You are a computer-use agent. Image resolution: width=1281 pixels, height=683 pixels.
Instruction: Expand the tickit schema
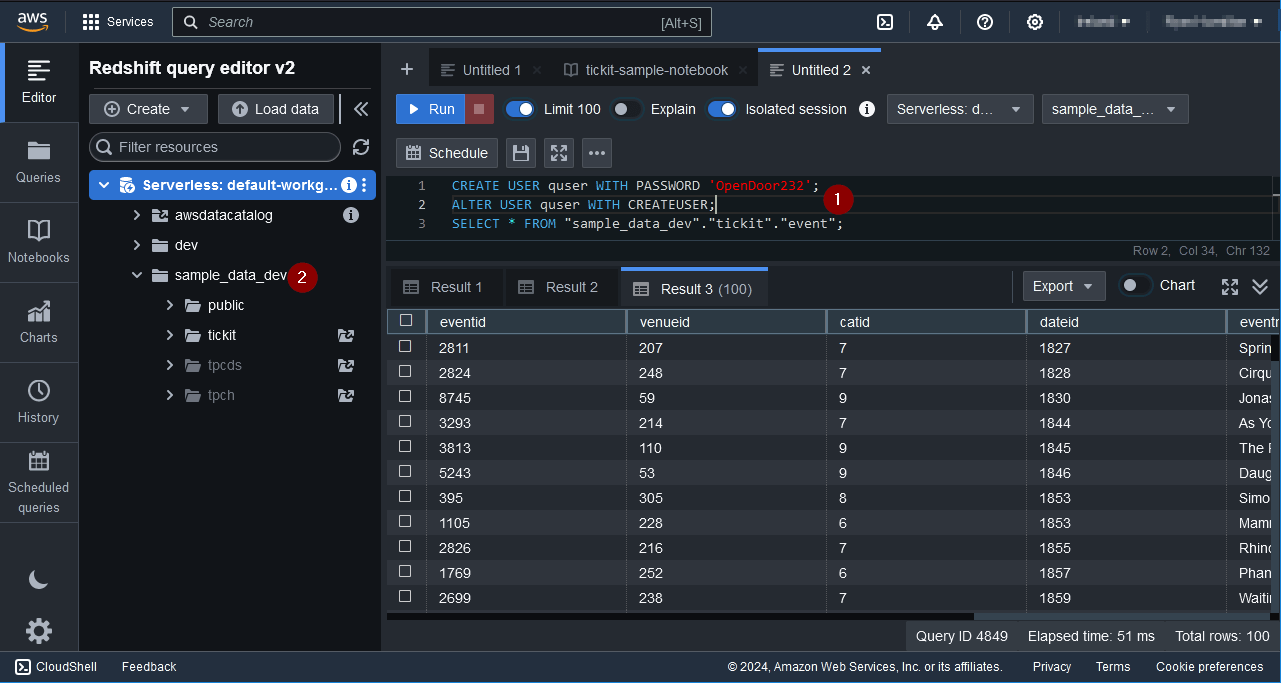[x=170, y=335]
